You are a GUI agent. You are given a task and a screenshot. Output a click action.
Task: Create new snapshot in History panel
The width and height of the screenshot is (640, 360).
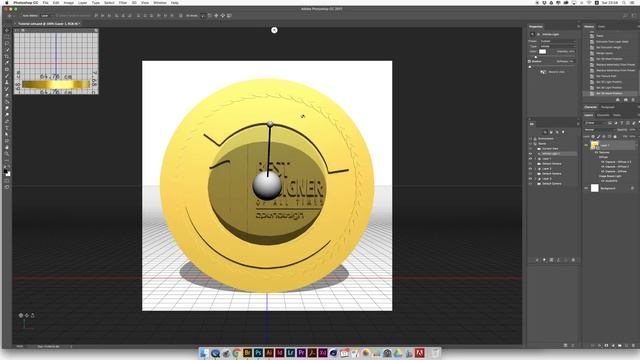[x=625, y=100]
